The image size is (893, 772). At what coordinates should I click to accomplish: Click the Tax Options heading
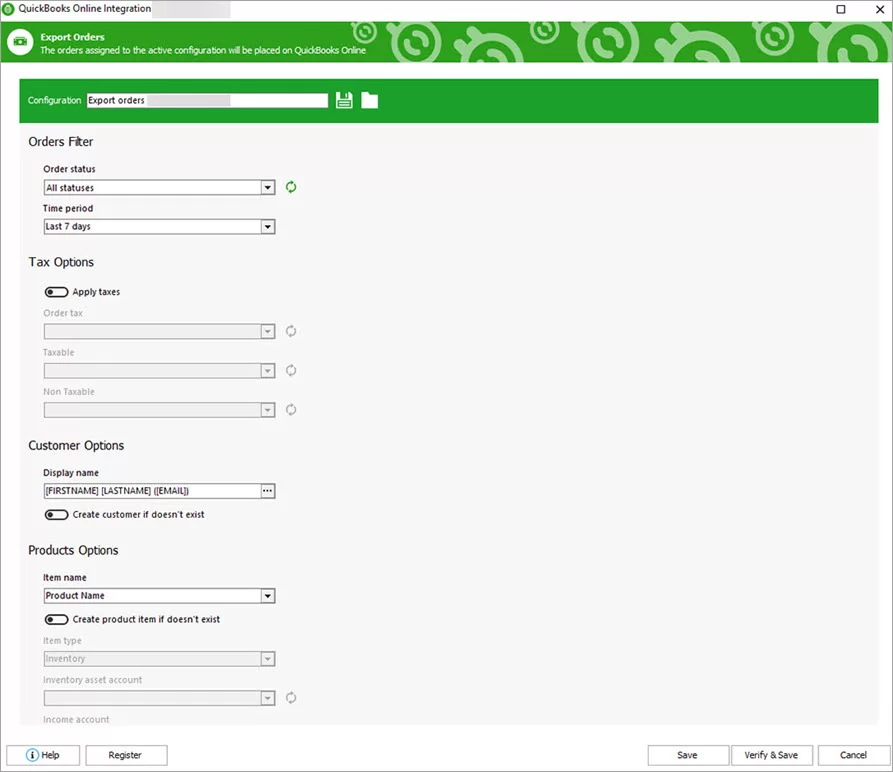pos(61,262)
